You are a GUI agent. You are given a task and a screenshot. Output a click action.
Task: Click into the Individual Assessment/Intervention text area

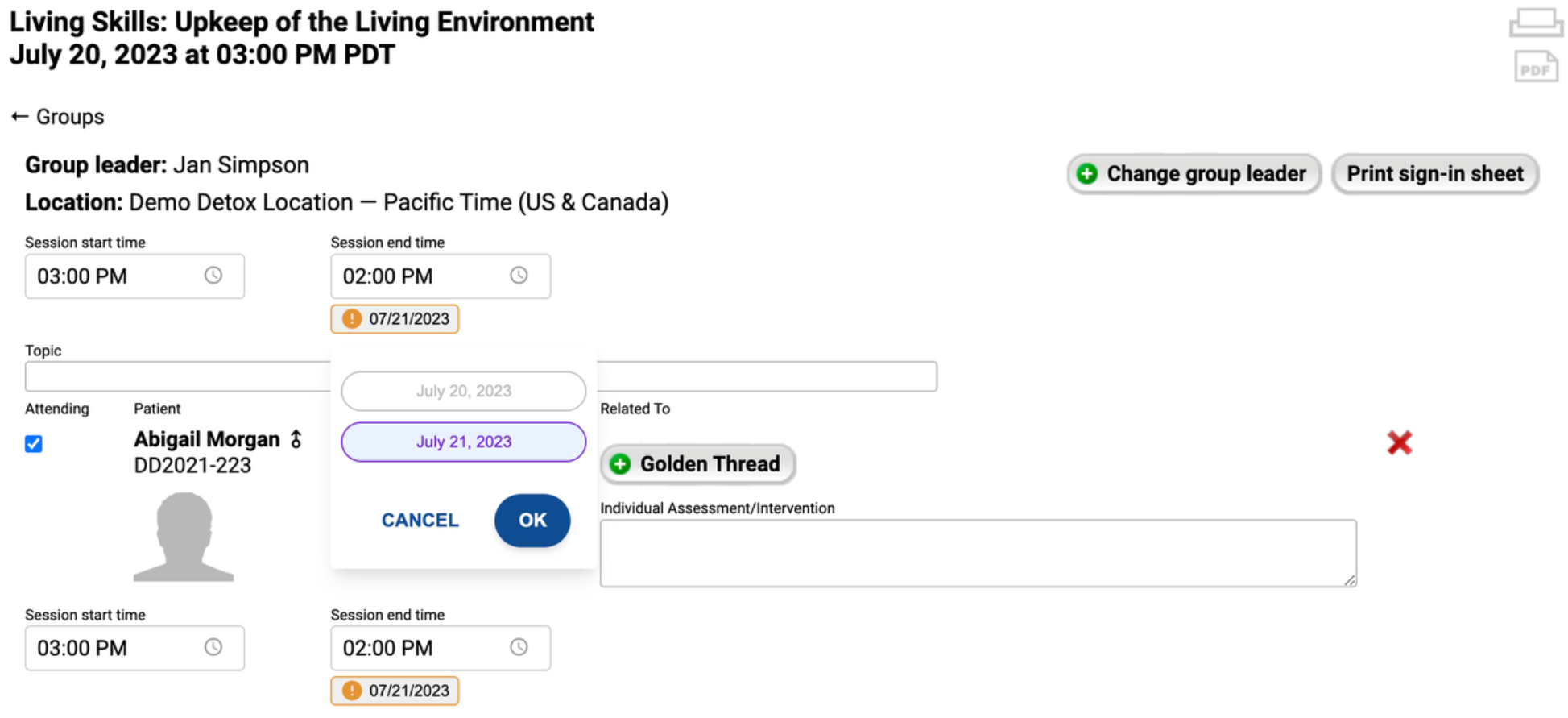pos(977,553)
